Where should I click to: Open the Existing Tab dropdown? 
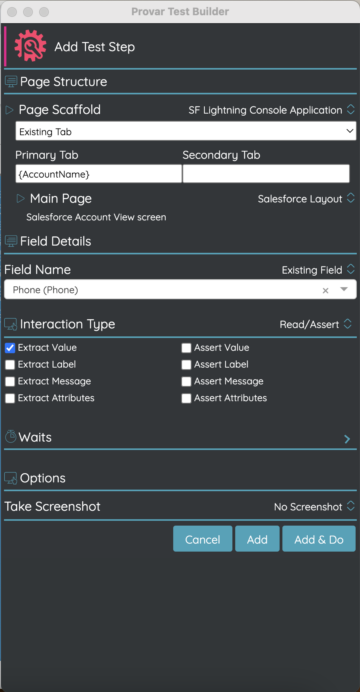[x=186, y=132]
